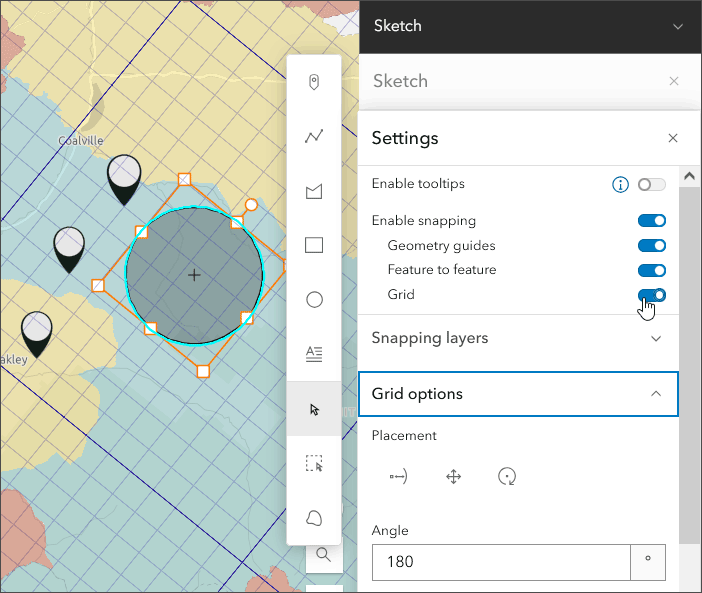This screenshot has width=702, height=593.
Task: Select the text sketch tool
Action: pos(314,354)
